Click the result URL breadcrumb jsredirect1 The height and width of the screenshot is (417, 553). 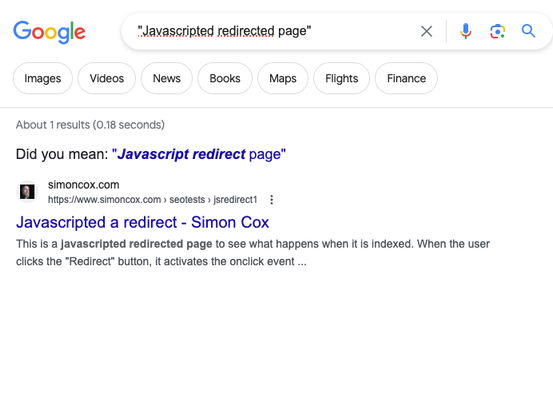pos(235,200)
